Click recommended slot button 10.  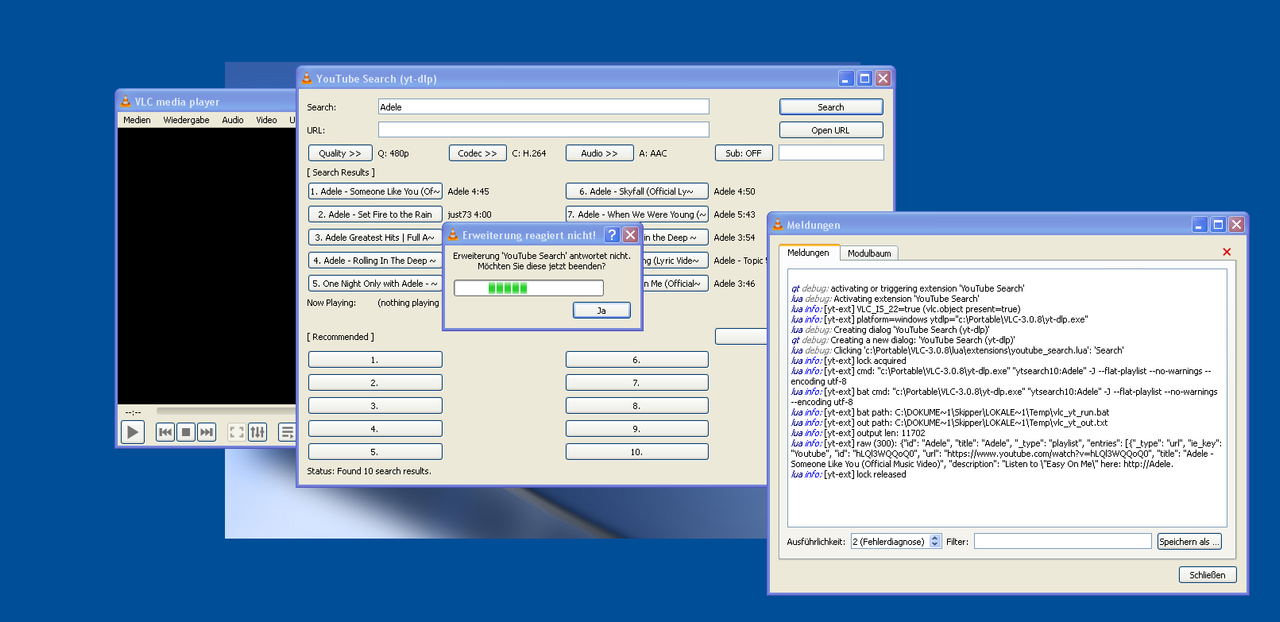(637, 451)
